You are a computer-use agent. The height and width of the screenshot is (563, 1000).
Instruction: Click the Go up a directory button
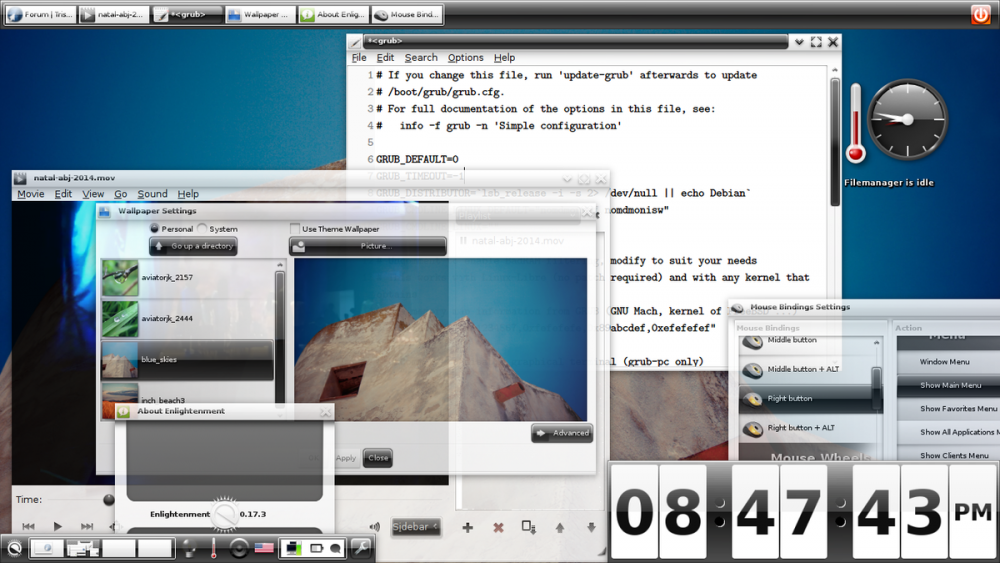tap(193, 246)
